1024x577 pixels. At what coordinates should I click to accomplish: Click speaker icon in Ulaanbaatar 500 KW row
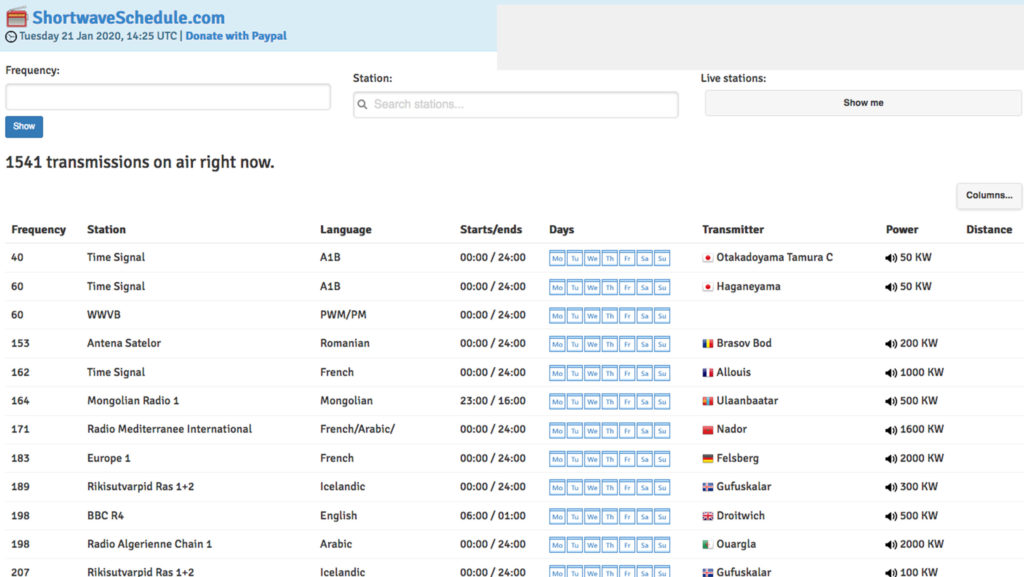891,401
